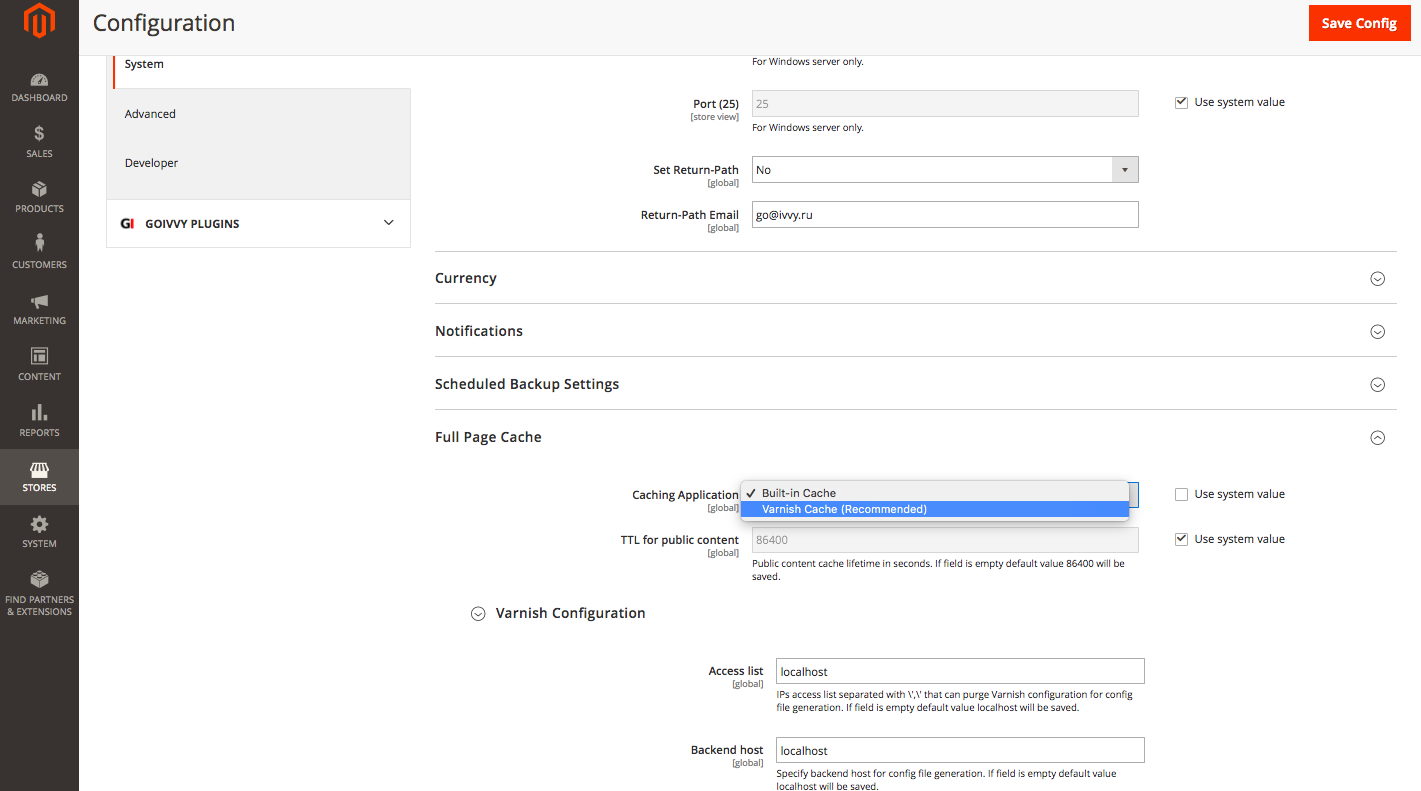Open the Reports bar chart icon
The image size is (1421, 791).
(x=39, y=421)
